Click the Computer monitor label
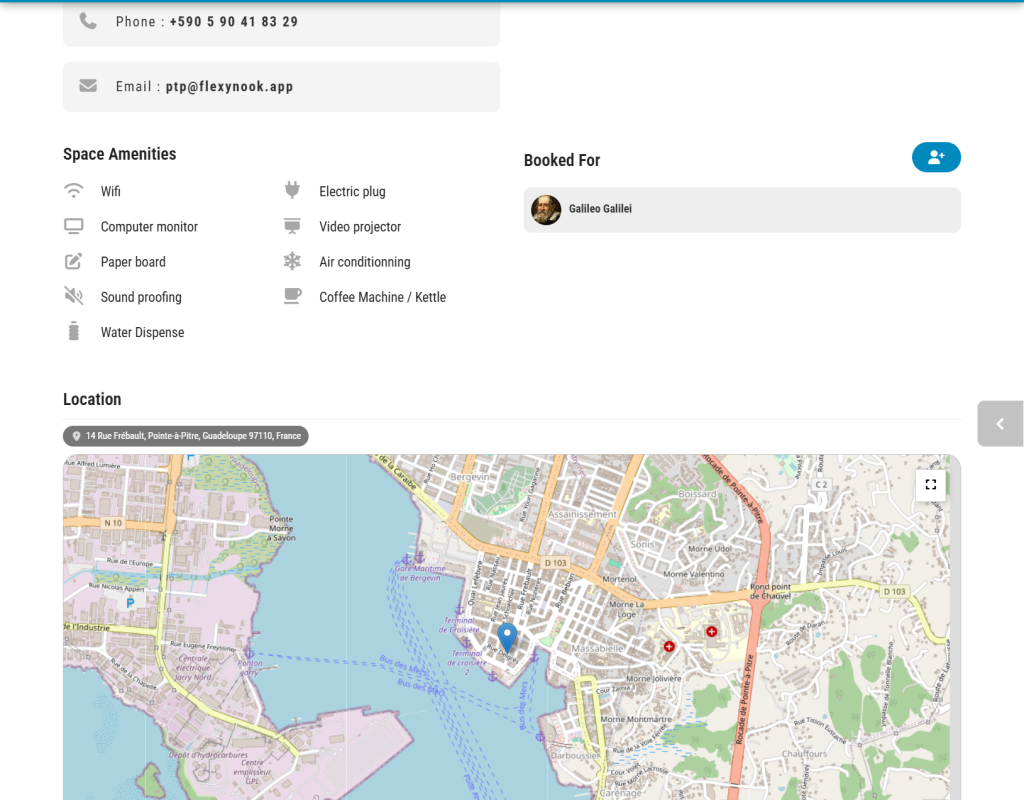1024x800 pixels. point(149,227)
